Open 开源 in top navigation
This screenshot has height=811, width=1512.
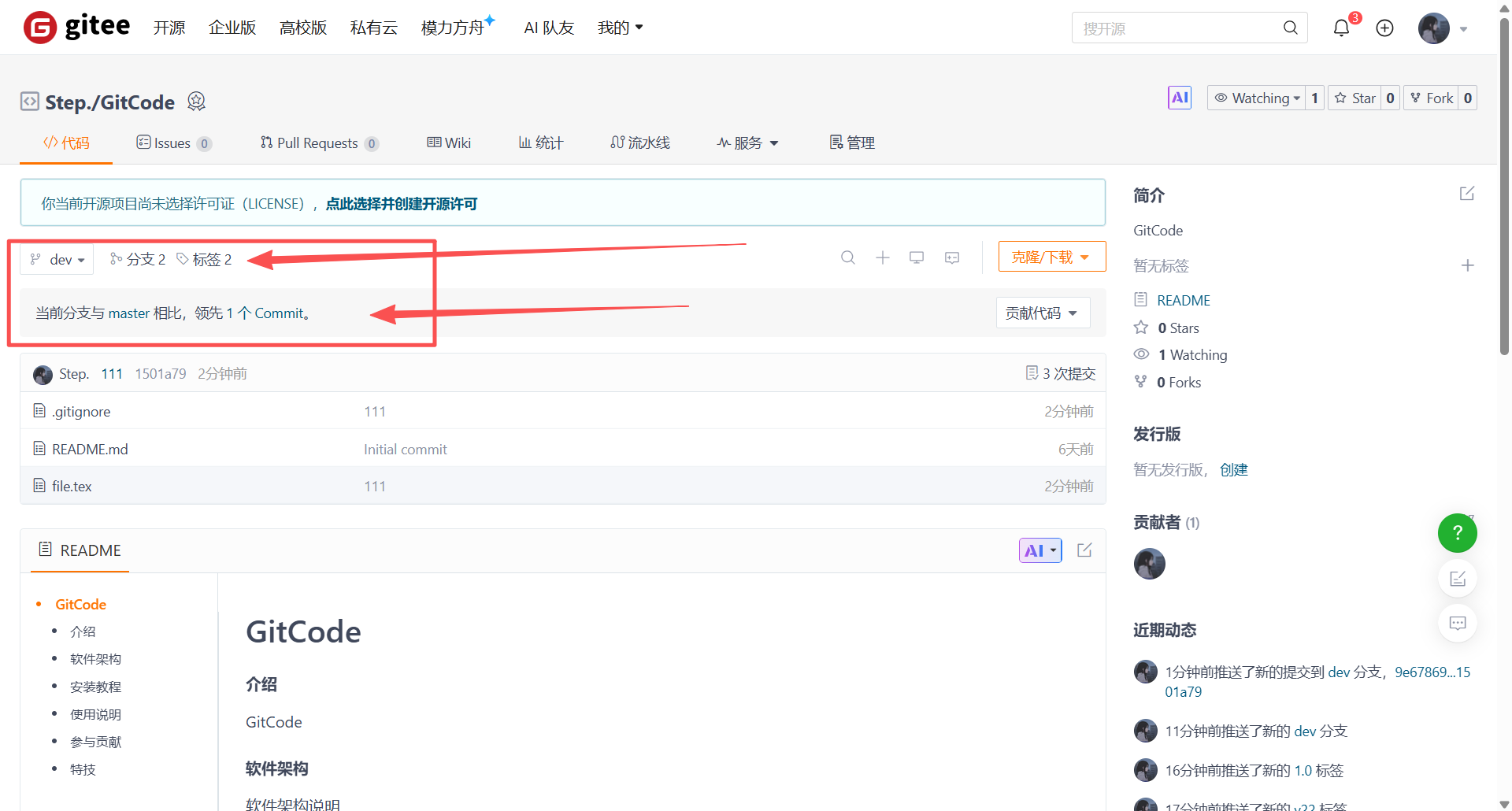(x=169, y=28)
